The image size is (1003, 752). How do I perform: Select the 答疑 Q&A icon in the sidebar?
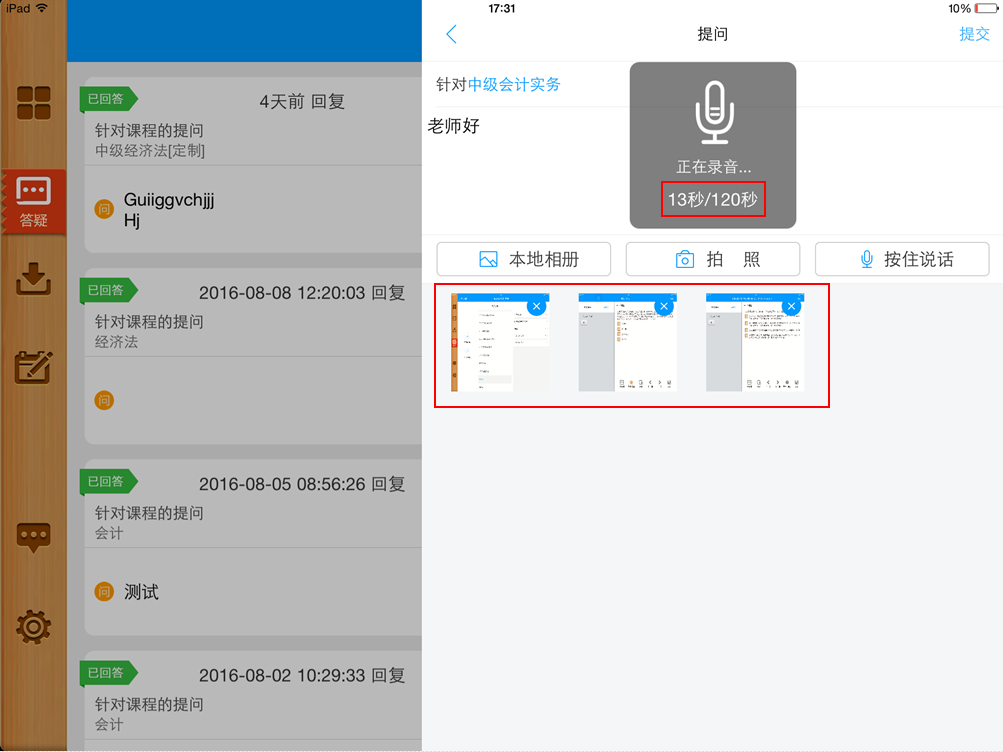[x=33, y=201]
